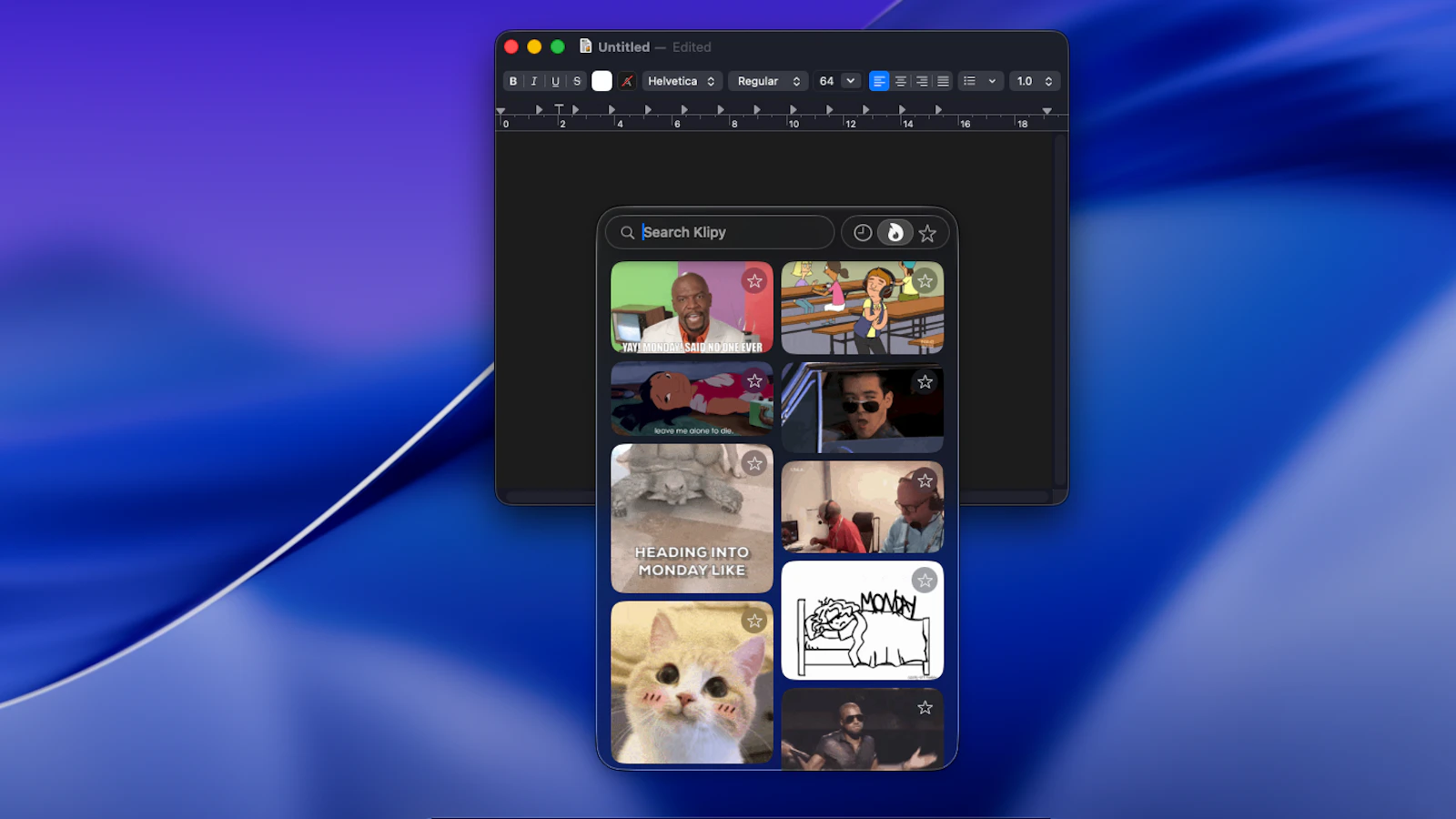Insert the Yay Monday said no one GIF
1456x819 pixels.
[x=692, y=308]
